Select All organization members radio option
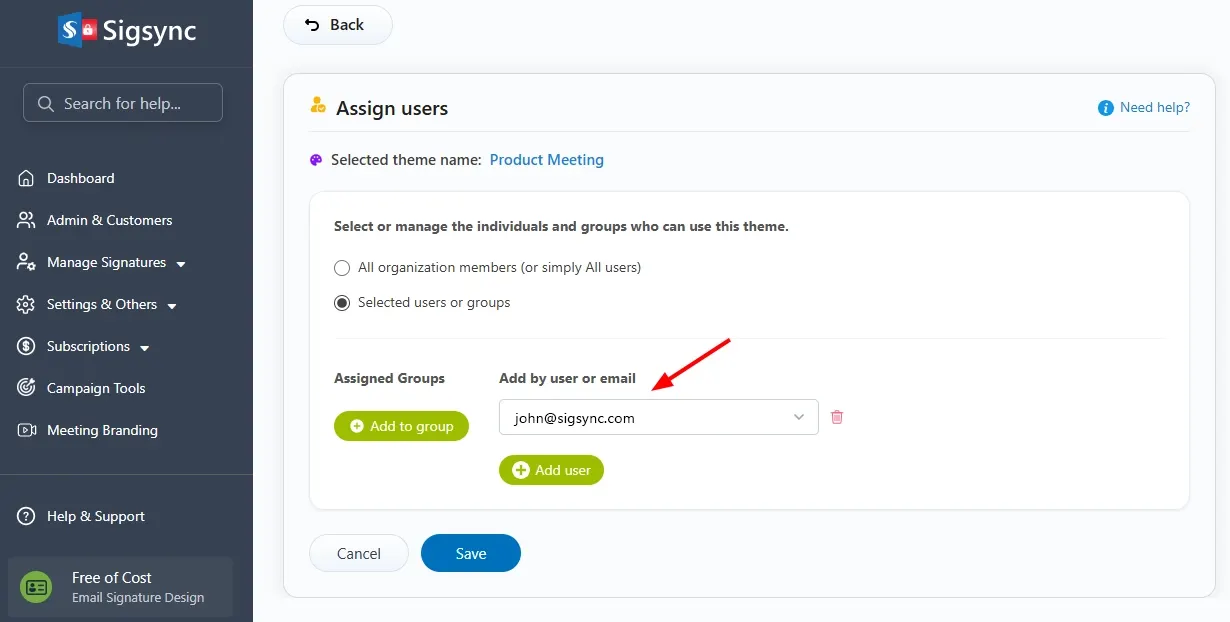This screenshot has height=622, width=1230. click(x=342, y=268)
